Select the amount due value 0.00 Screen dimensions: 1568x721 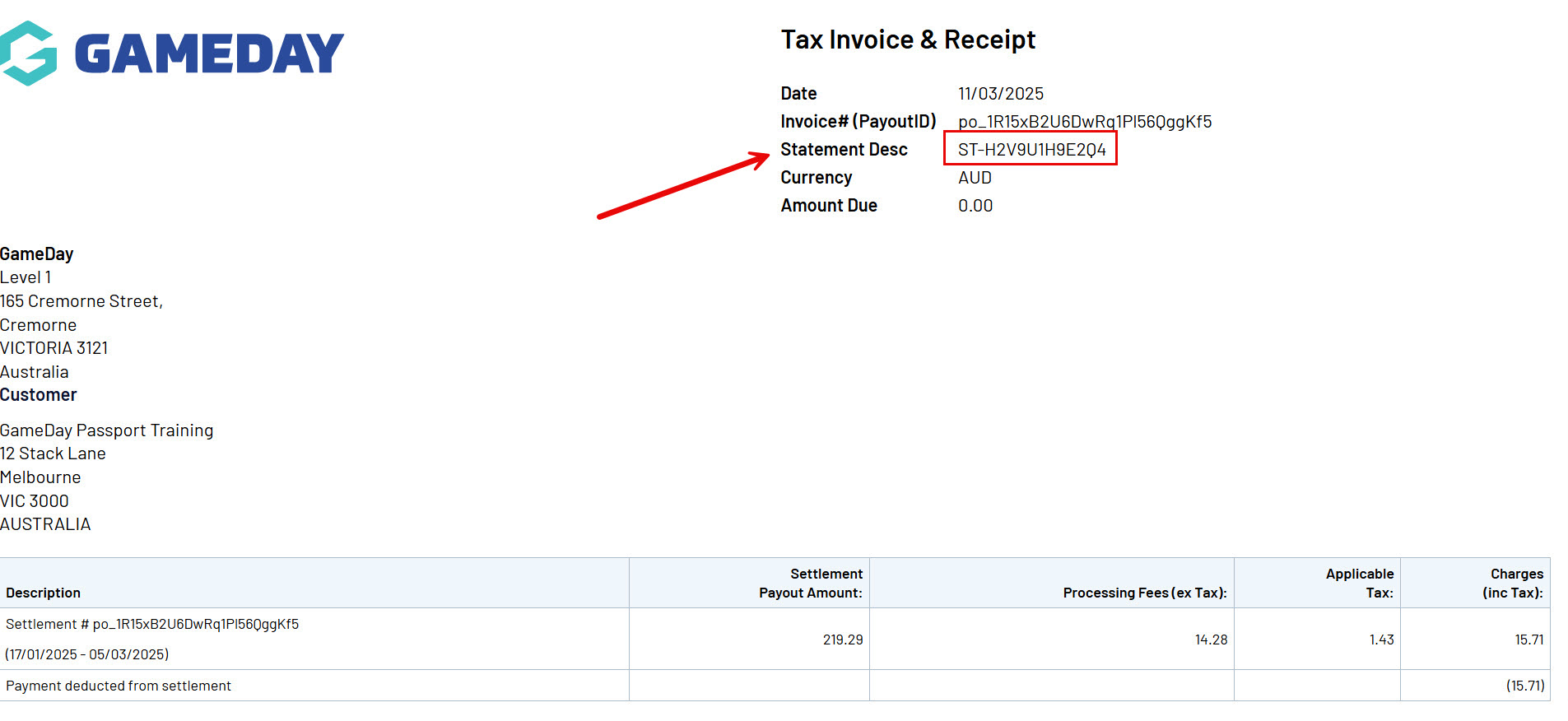click(x=975, y=206)
